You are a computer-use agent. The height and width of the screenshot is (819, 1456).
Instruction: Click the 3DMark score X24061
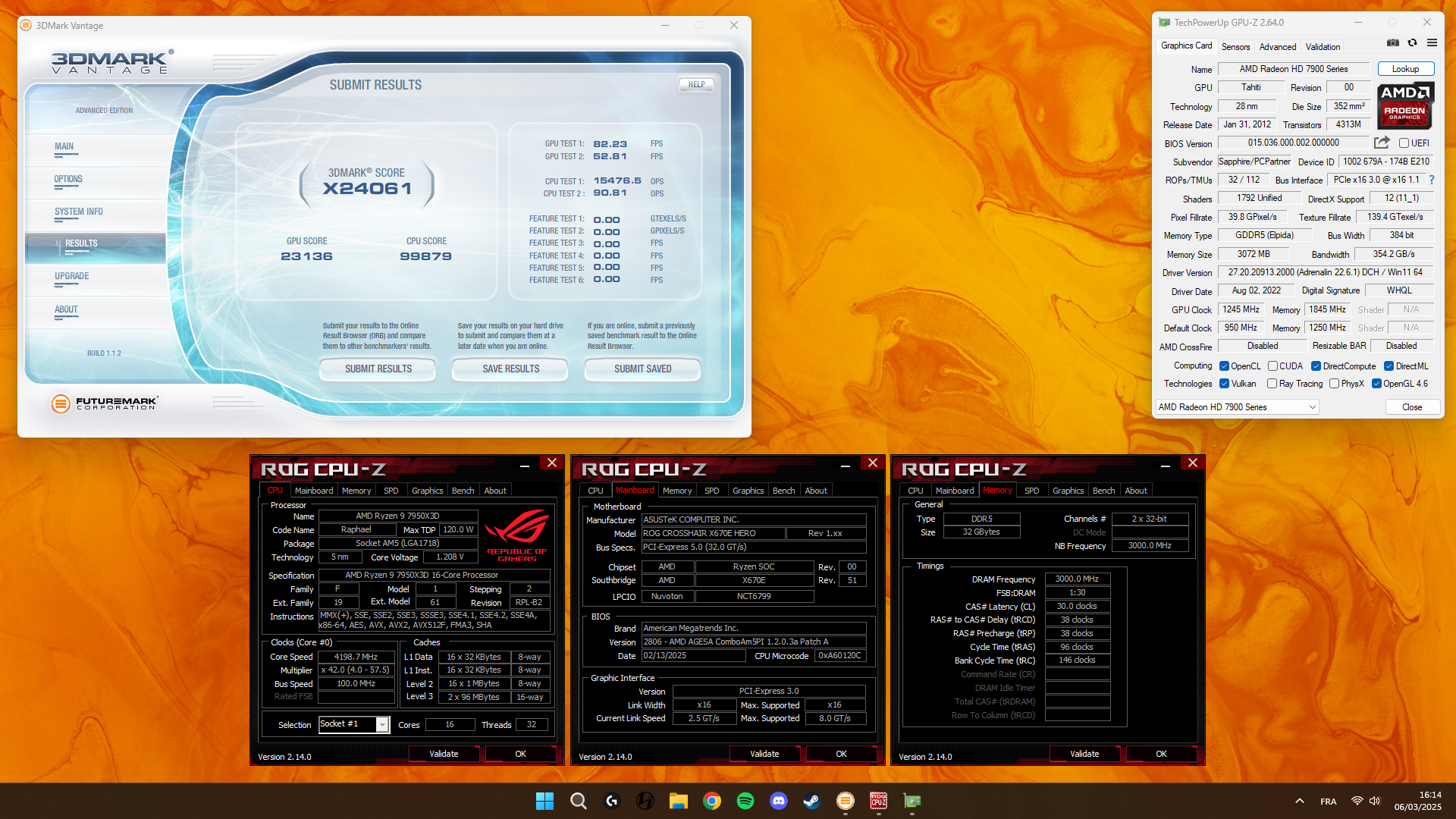[368, 188]
